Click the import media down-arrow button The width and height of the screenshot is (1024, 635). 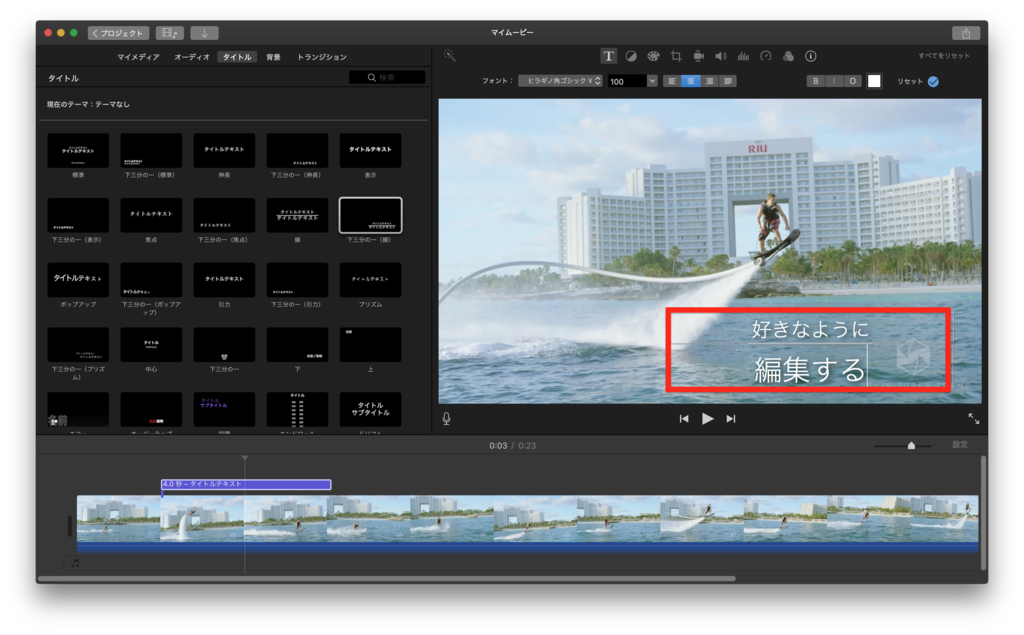click(204, 33)
